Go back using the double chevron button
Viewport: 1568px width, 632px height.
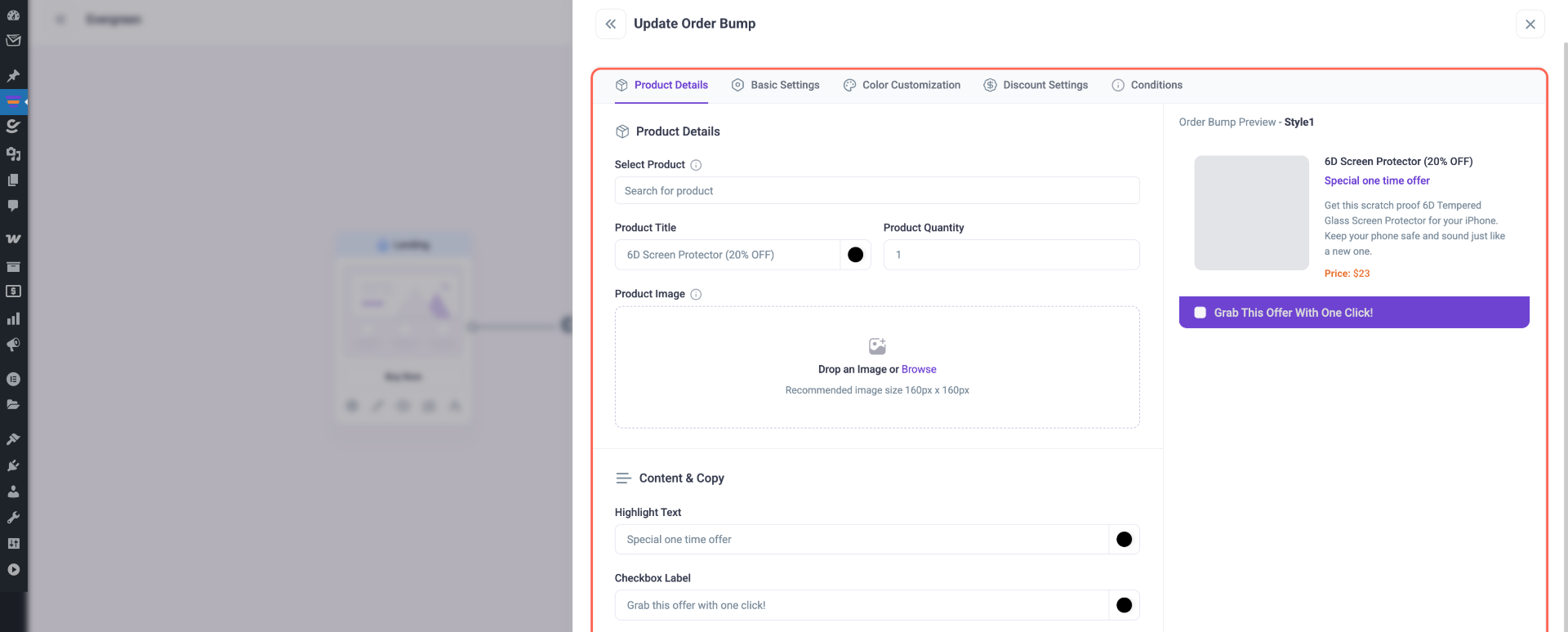point(611,24)
